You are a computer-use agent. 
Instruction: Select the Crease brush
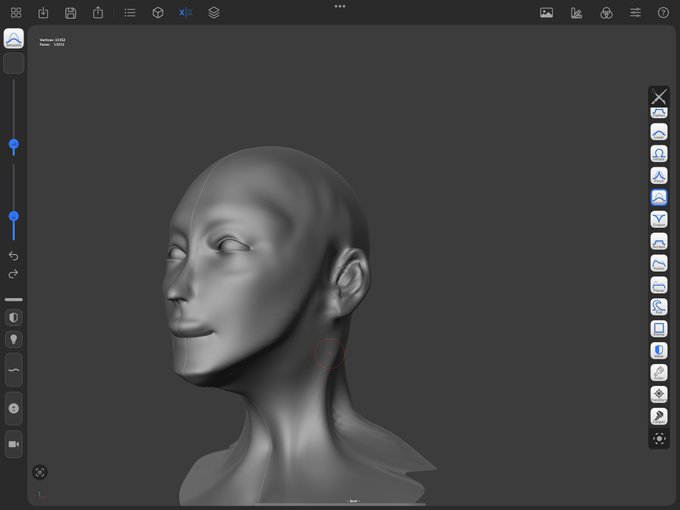click(659, 219)
